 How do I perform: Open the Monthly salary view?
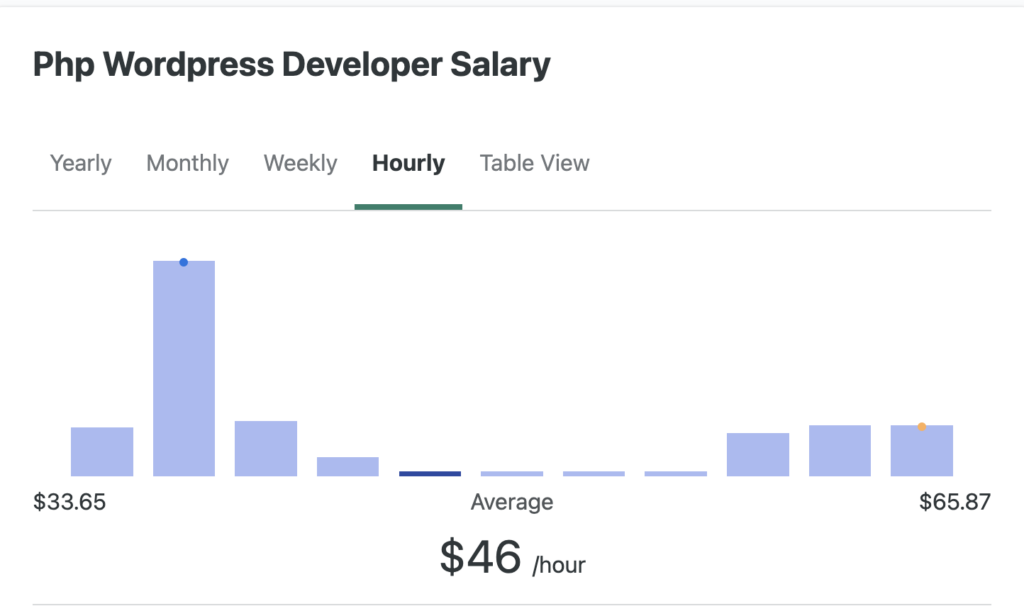point(187,162)
